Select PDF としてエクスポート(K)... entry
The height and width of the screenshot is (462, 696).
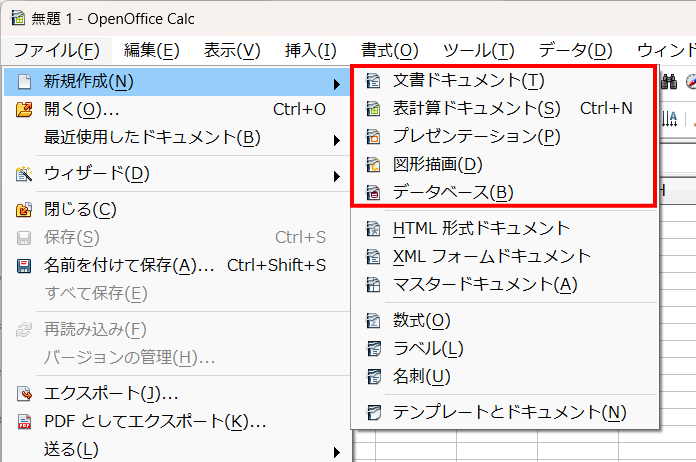[x=177, y=422]
